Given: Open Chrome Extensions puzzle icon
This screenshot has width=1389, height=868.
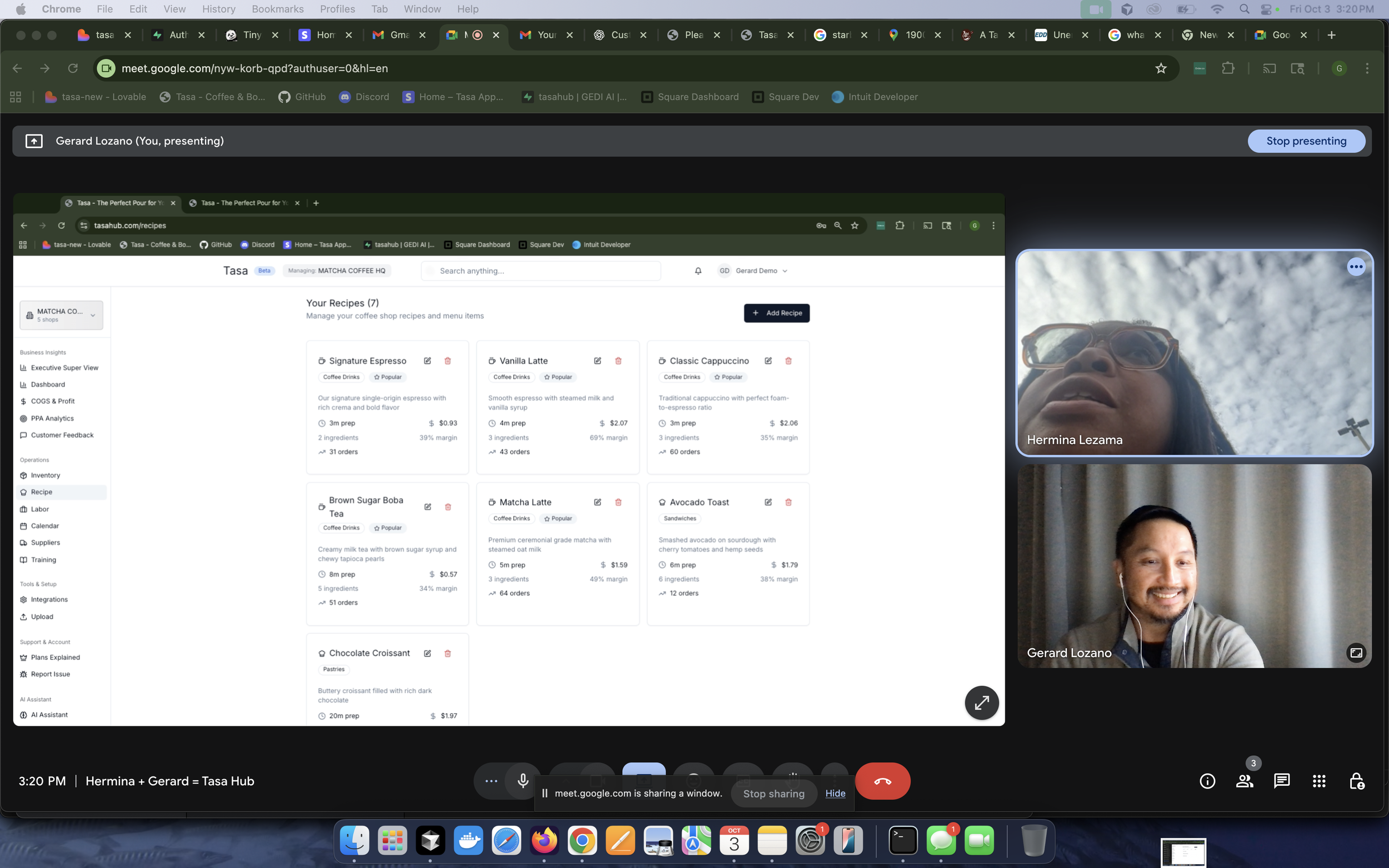Looking at the screenshot, I should tap(1228, 68).
